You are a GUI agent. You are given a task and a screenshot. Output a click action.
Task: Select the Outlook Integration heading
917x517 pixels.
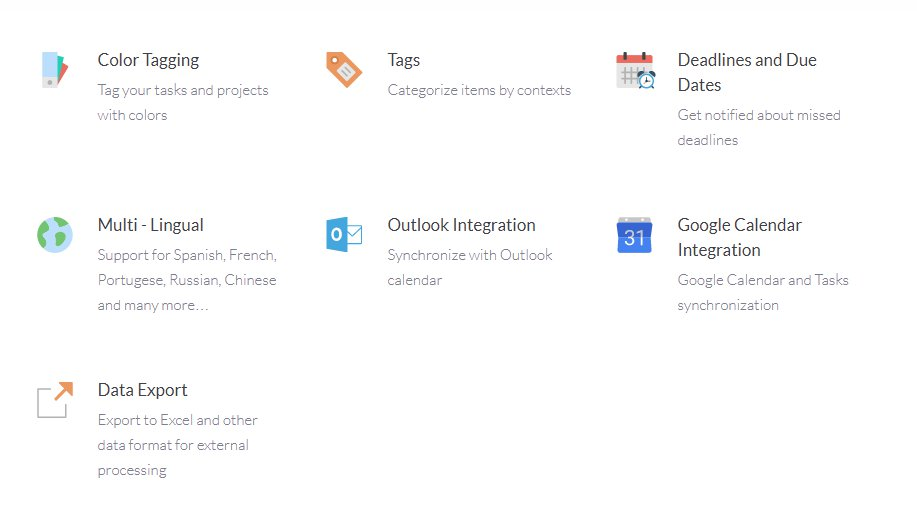(461, 225)
